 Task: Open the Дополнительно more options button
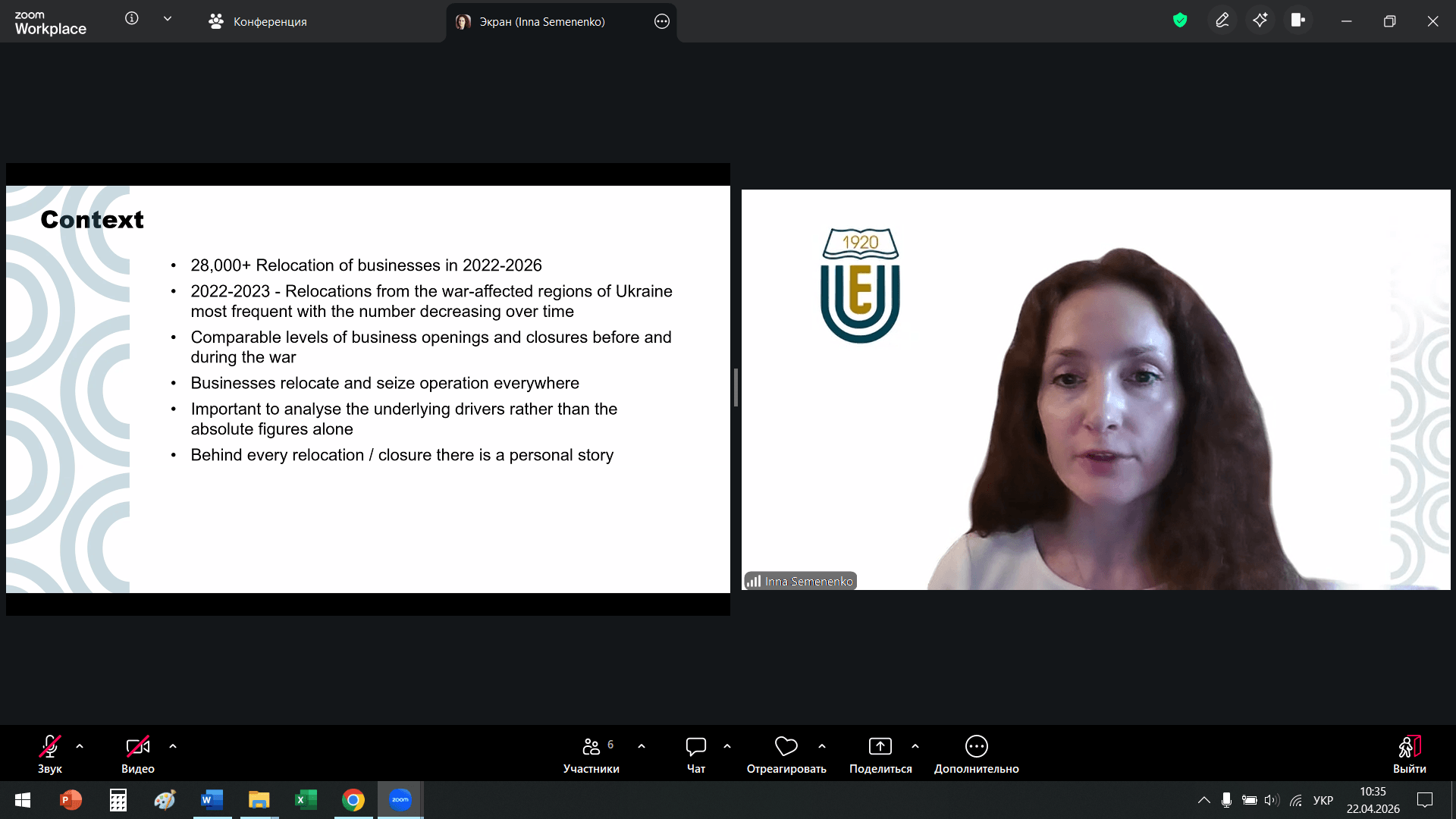[976, 755]
